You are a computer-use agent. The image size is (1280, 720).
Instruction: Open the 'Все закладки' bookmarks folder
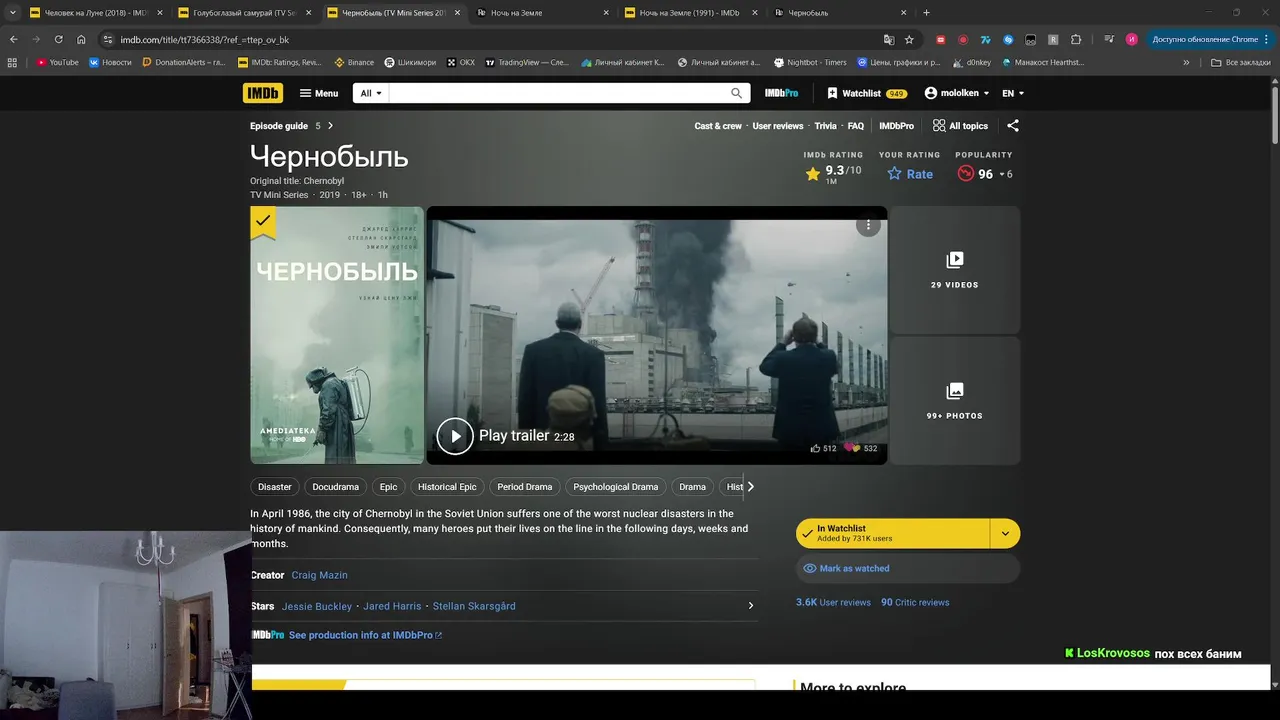[x=1240, y=62]
